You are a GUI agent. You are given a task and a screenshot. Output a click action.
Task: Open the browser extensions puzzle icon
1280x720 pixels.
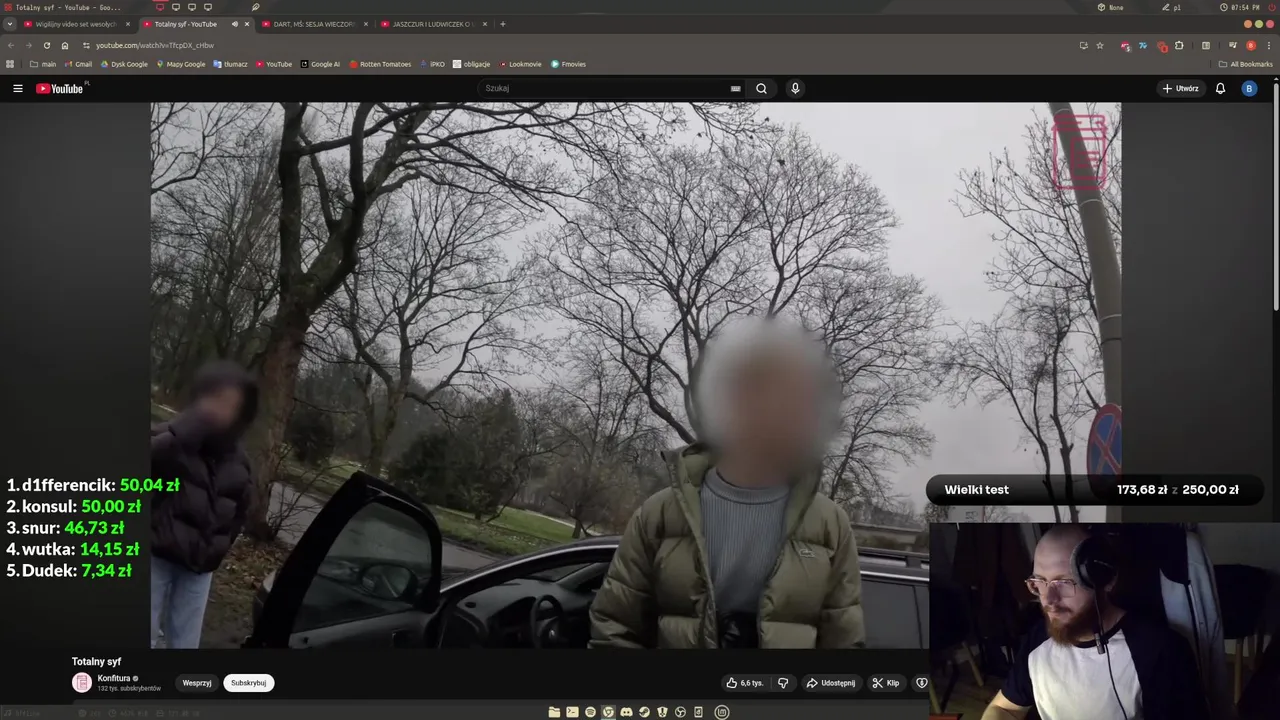[1179, 45]
